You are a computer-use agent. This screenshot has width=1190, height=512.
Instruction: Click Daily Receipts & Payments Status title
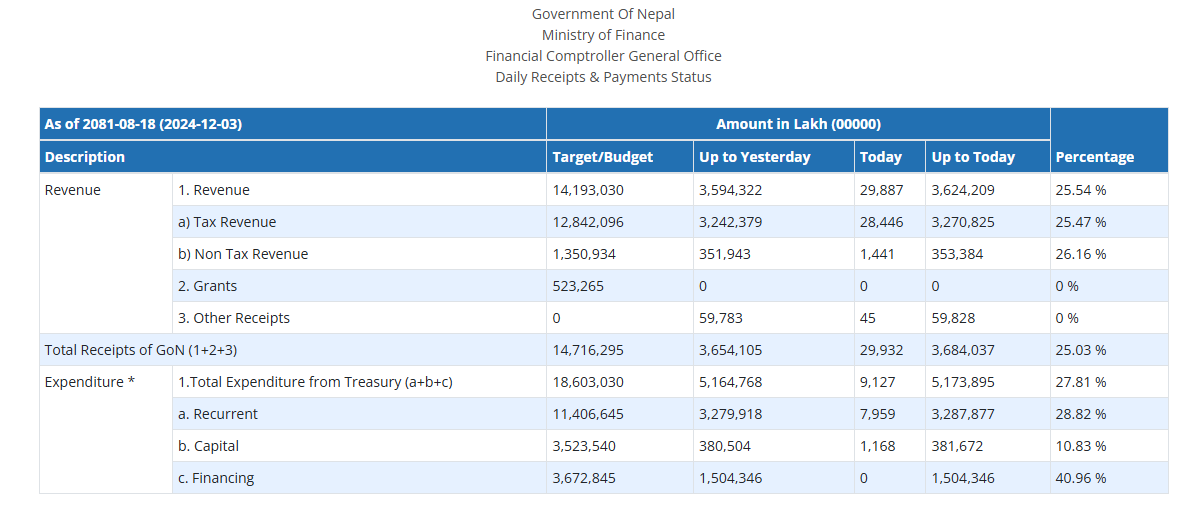(603, 77)
